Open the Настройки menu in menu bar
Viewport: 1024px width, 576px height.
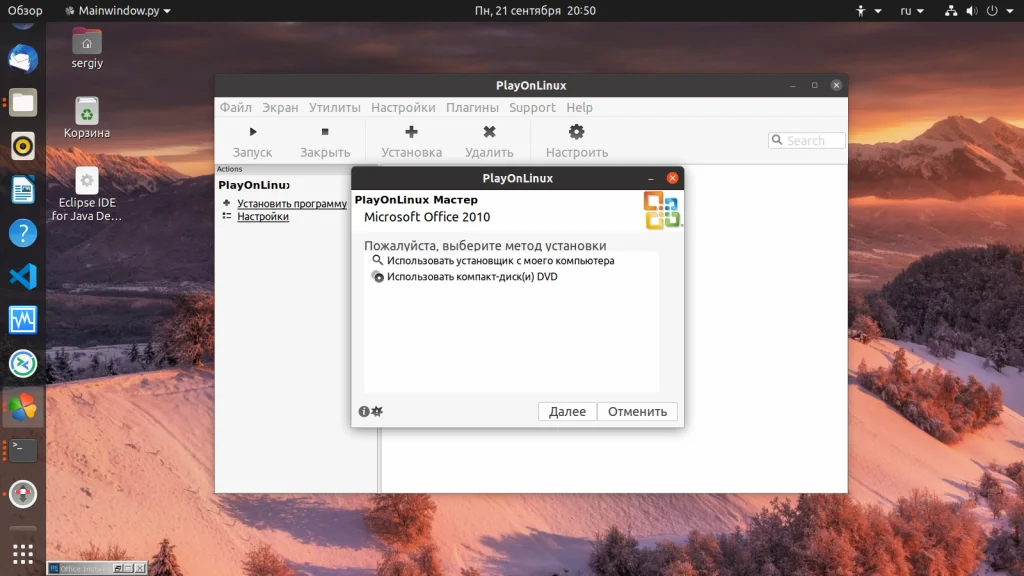403,108
